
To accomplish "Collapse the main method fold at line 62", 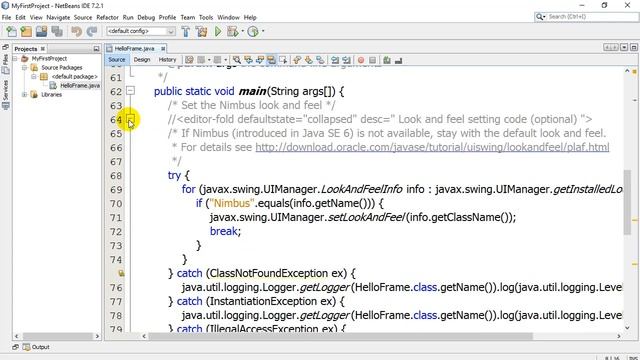I will pyautogui.click(x=130, y=91).
